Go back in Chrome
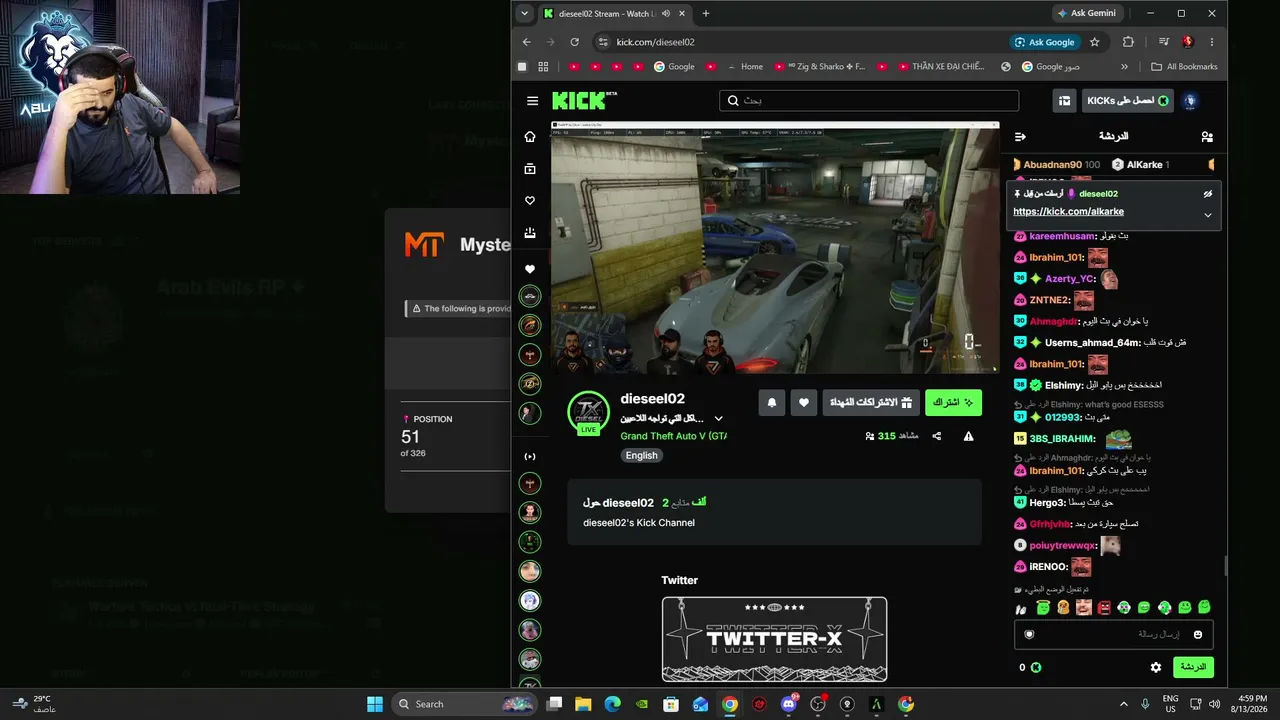The height and width of the screenshot is (720, 1280). (x=527, y=42)
